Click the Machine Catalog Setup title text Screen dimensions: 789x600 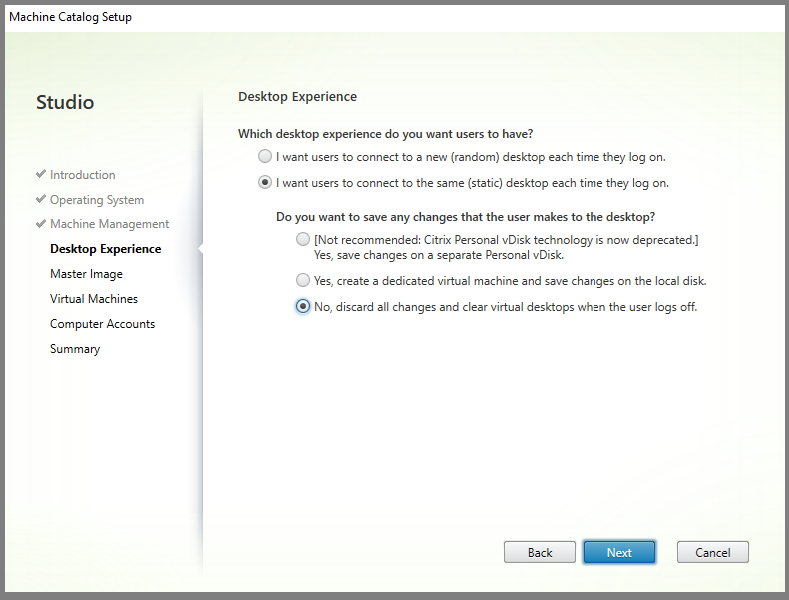click(70, 17)
